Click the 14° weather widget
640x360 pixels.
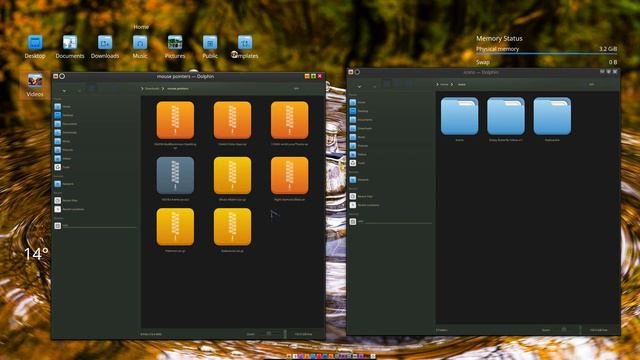pyautogui.click(x=36, y=254)
